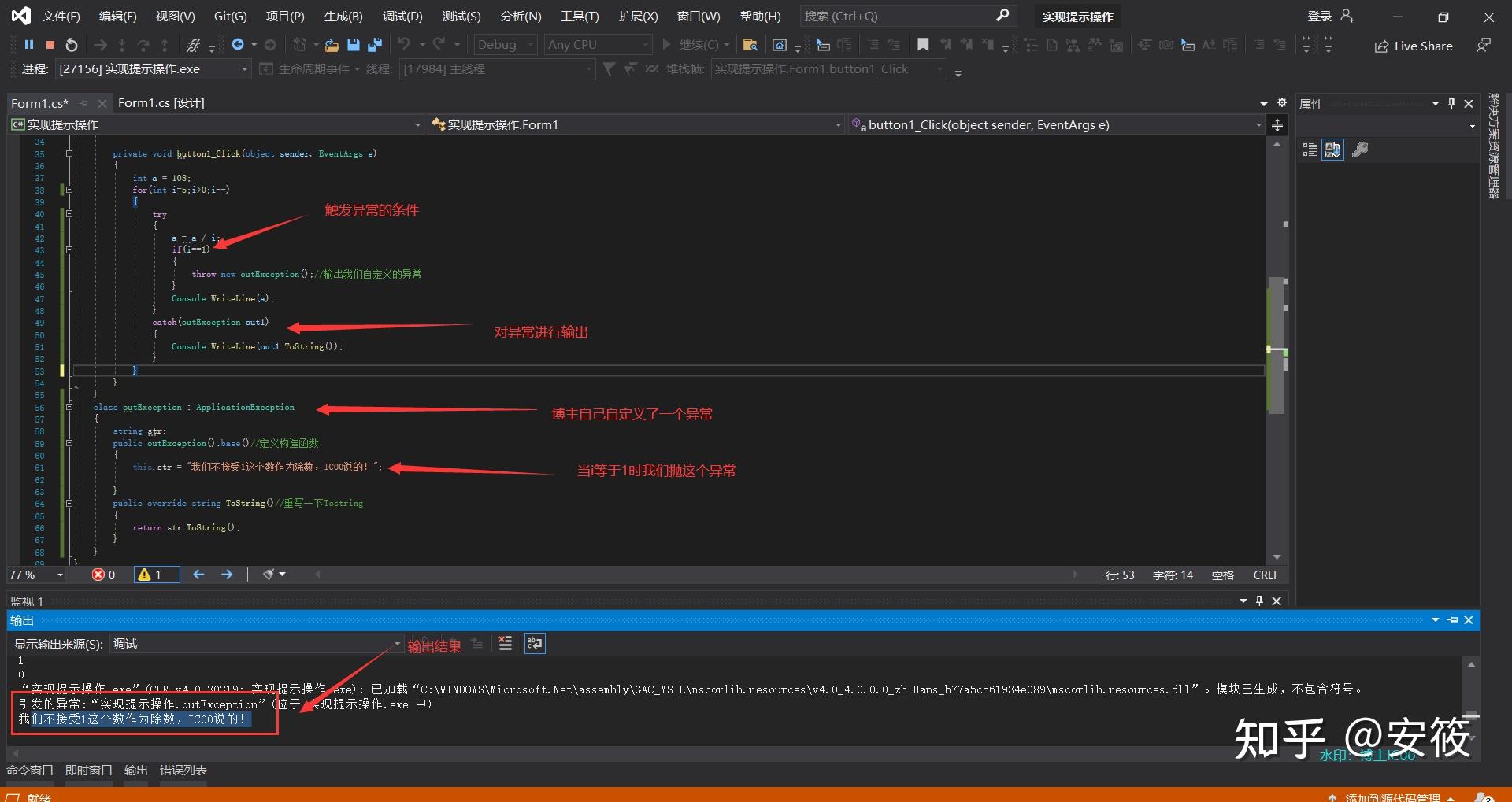Click the Live Share button
The width and height of the screenshot is (1512, 802).
1414,46
